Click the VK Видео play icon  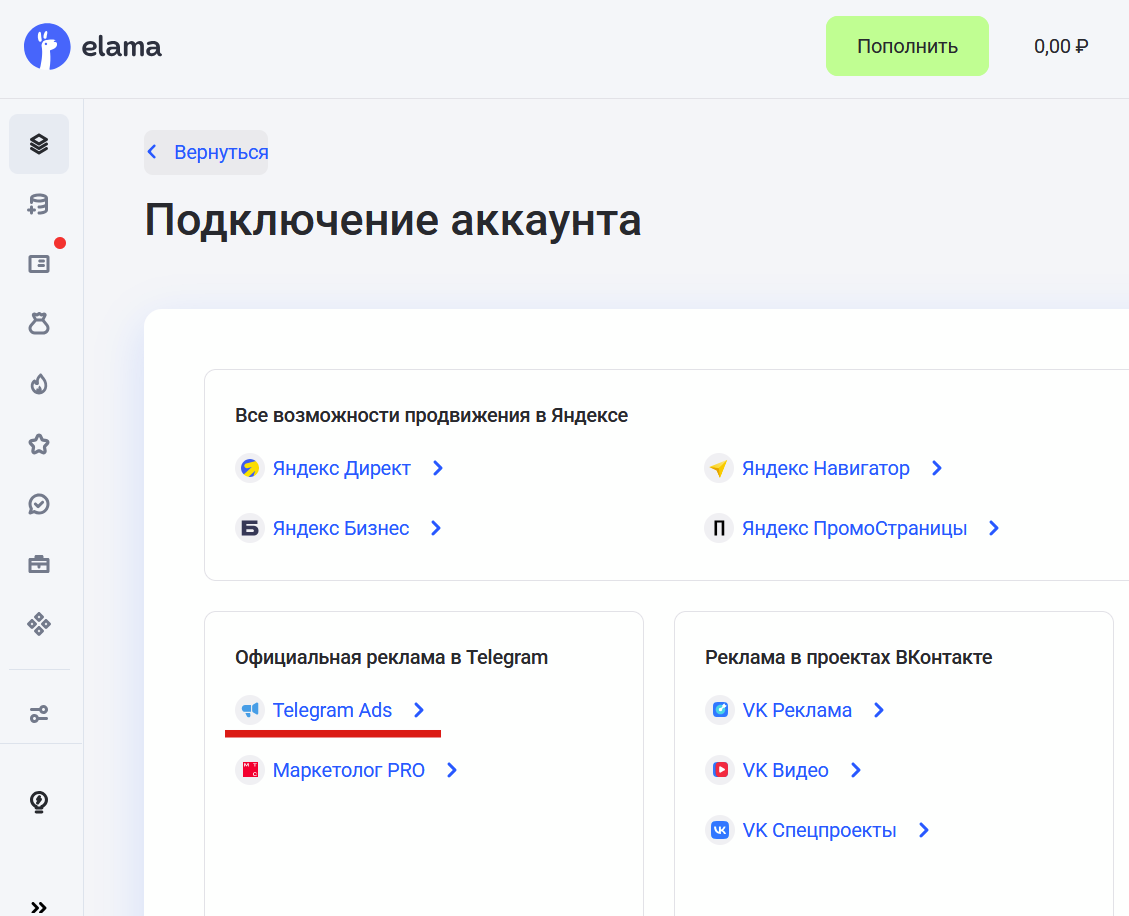(719, 770)
